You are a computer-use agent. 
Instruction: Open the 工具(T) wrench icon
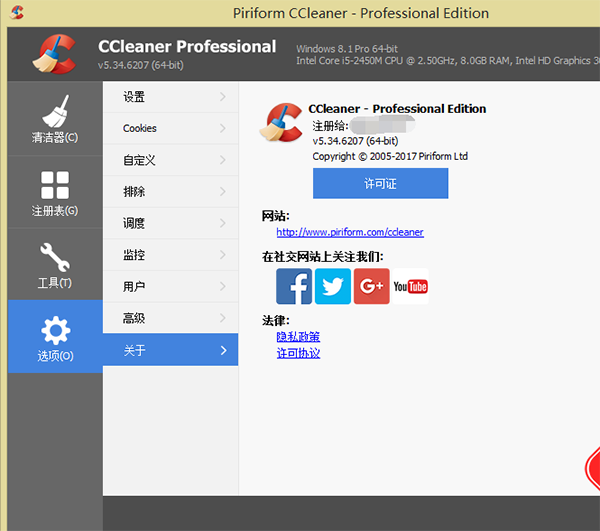pos(54,257)
